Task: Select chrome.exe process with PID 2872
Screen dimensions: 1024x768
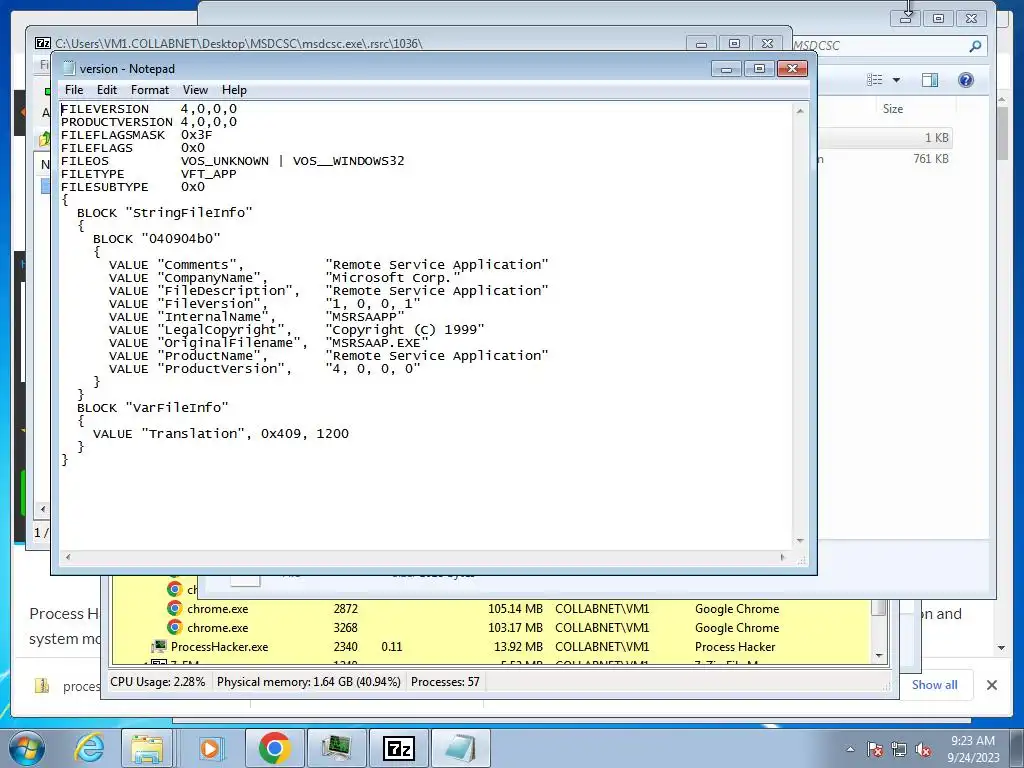Action: pyautogui.click(x=493, y=609)
